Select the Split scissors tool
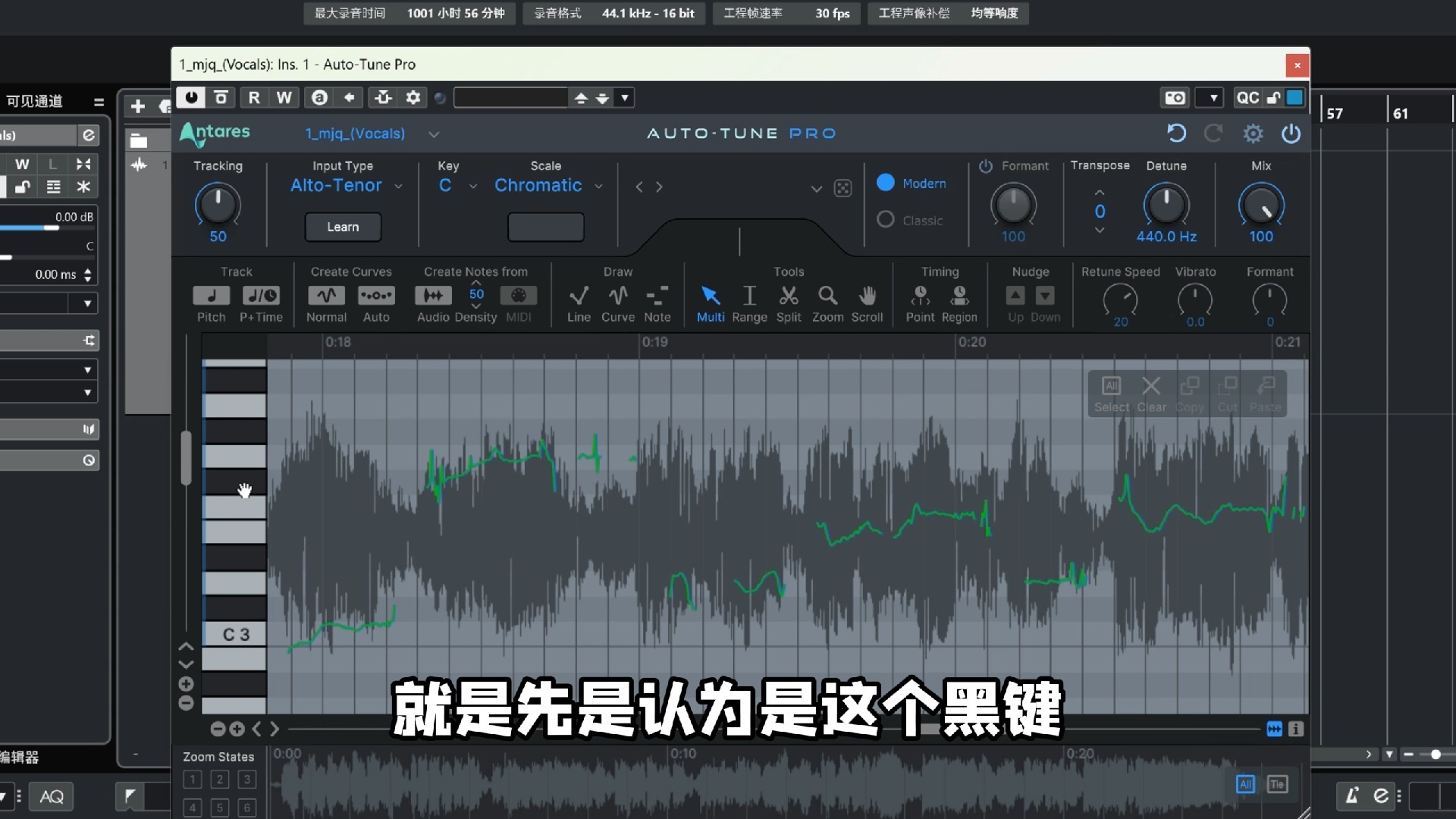The width and height of the screenshot is (1456, 819). pos(789,296)
